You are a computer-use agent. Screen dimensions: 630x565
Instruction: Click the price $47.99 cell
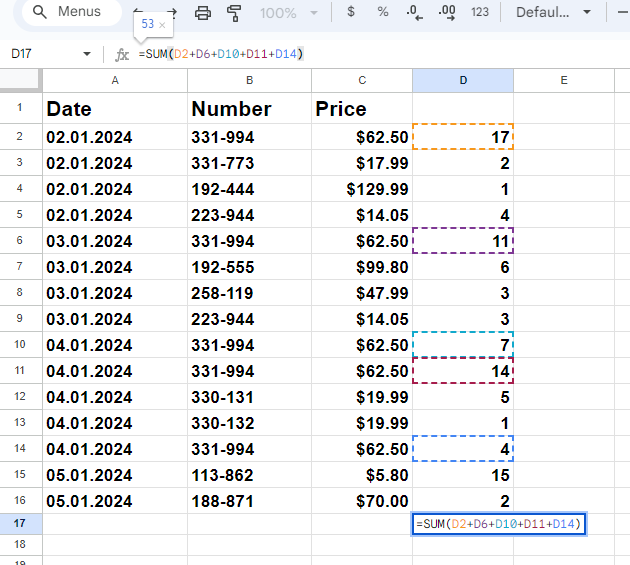(x=362, y=293)
